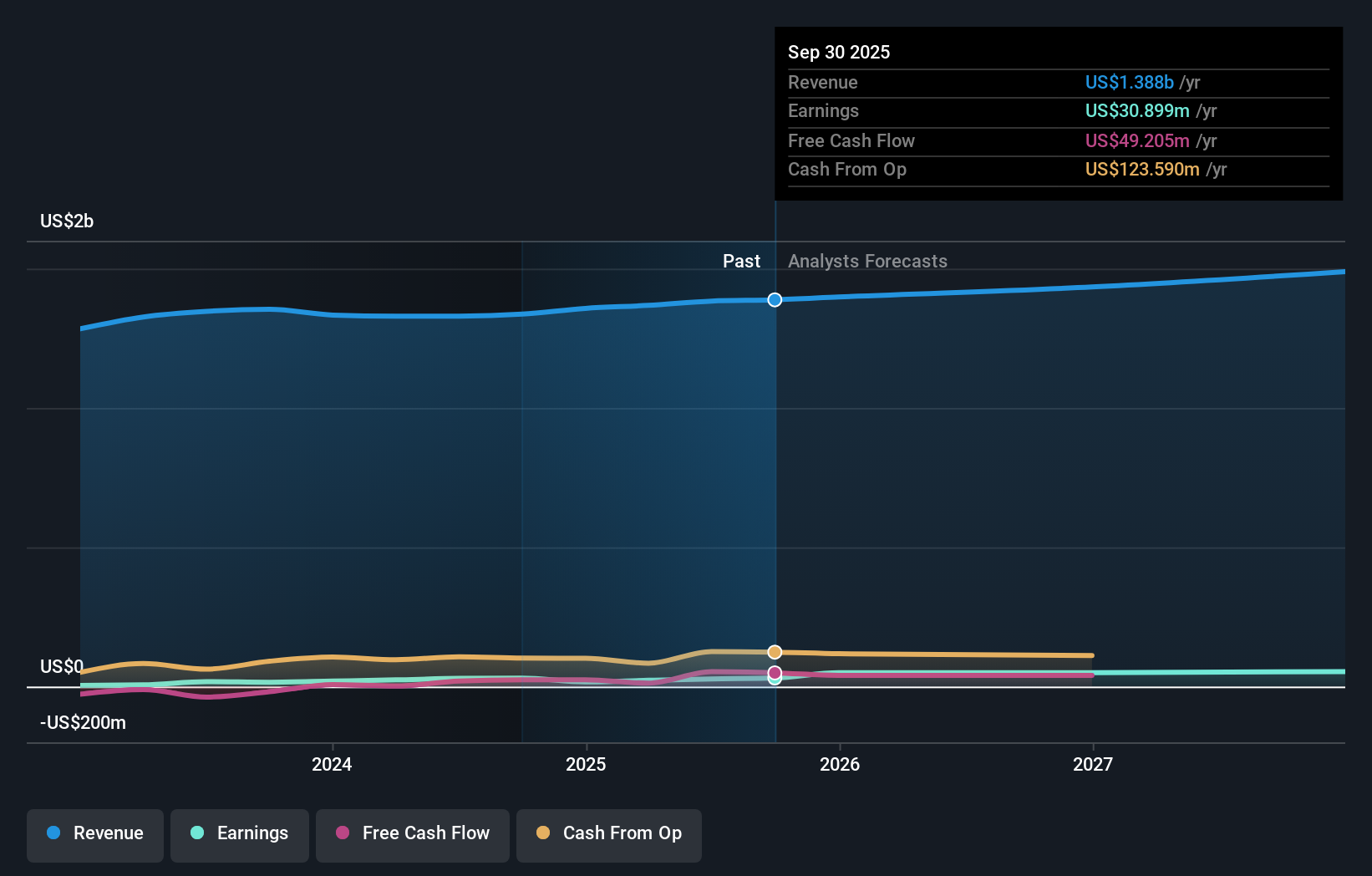
Task: Click the teal Earnings legend dot
Action: [196, 834]
